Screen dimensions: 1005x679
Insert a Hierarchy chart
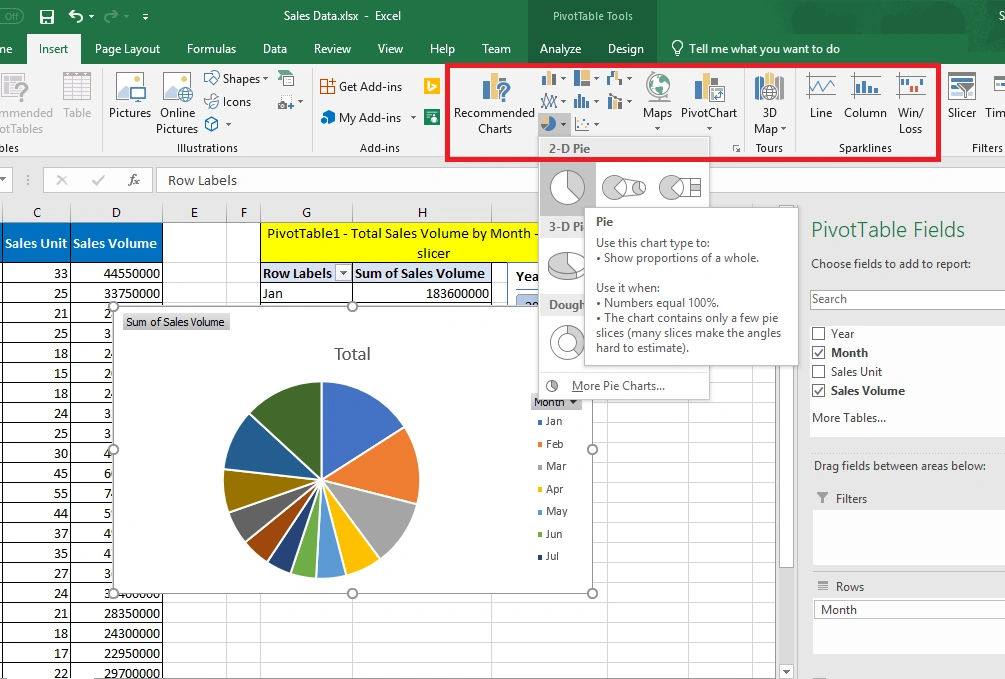[x=586, y=79]
